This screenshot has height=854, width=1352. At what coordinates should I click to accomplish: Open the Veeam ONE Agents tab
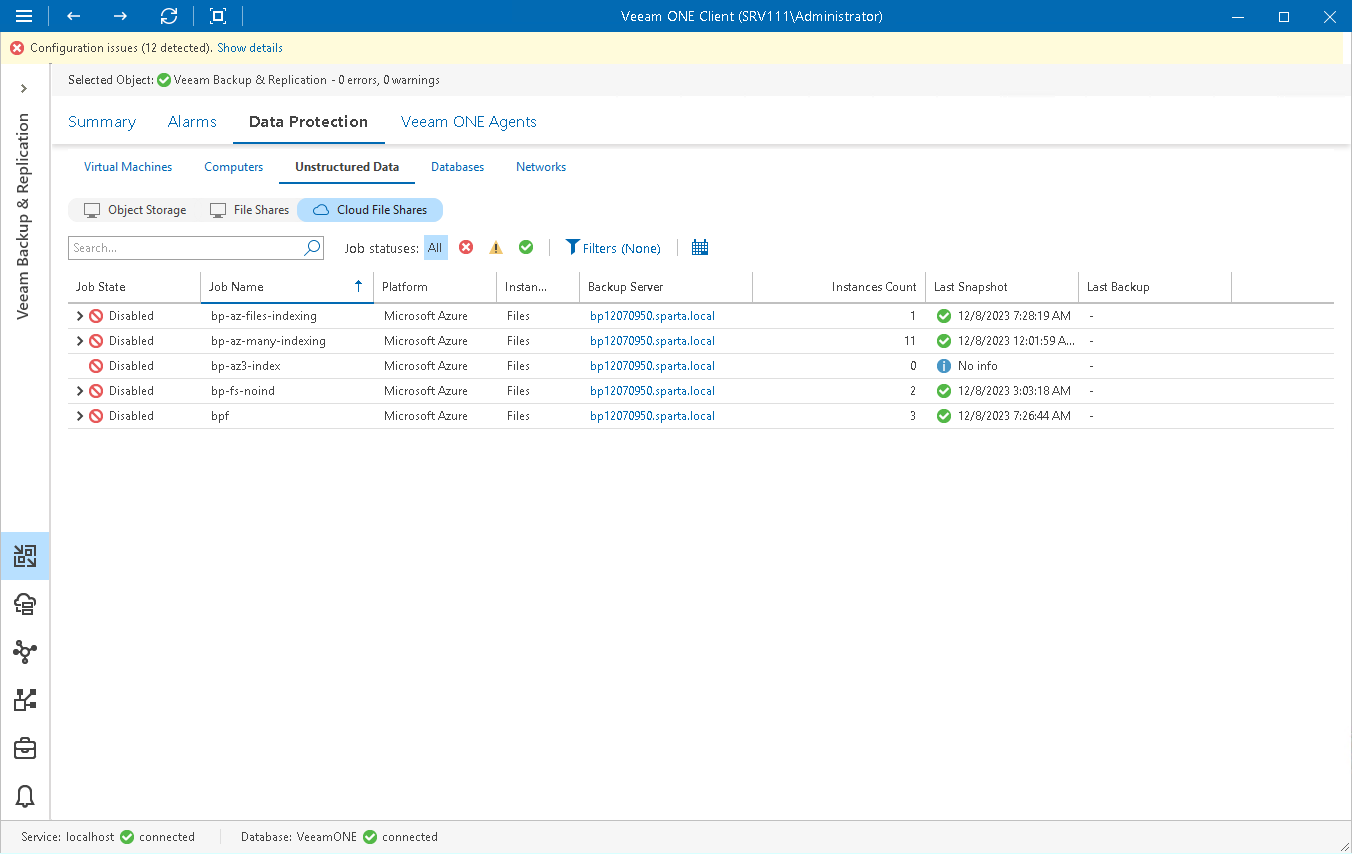469,122
